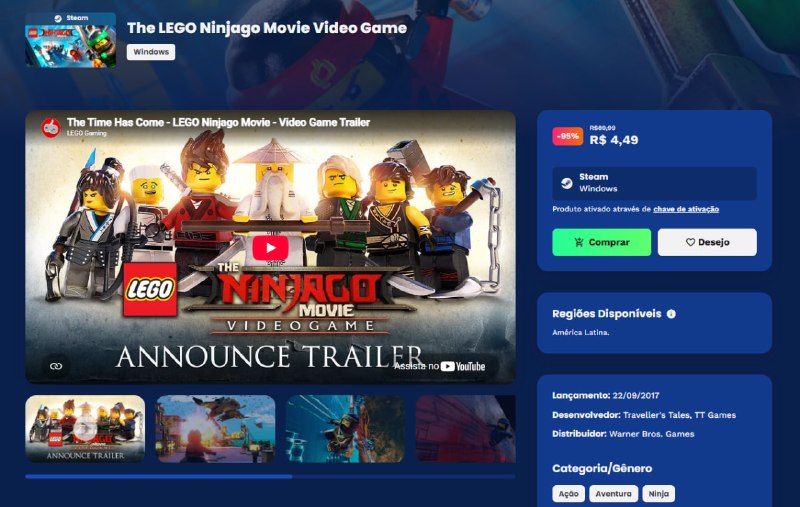The image size is (800, 507).
Task: Click the América Latina region text
Action: tap(581, 333)
